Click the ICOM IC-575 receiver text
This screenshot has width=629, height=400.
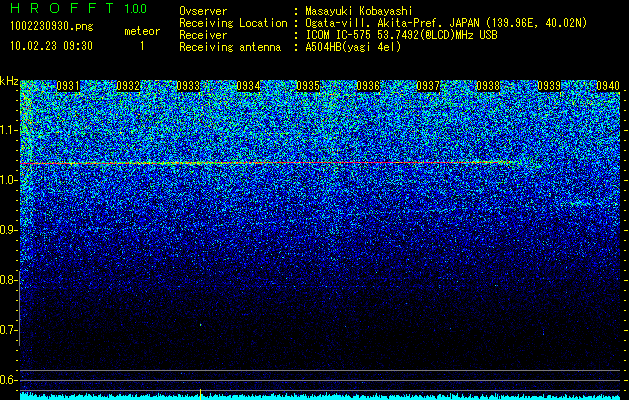click(401, 35)
